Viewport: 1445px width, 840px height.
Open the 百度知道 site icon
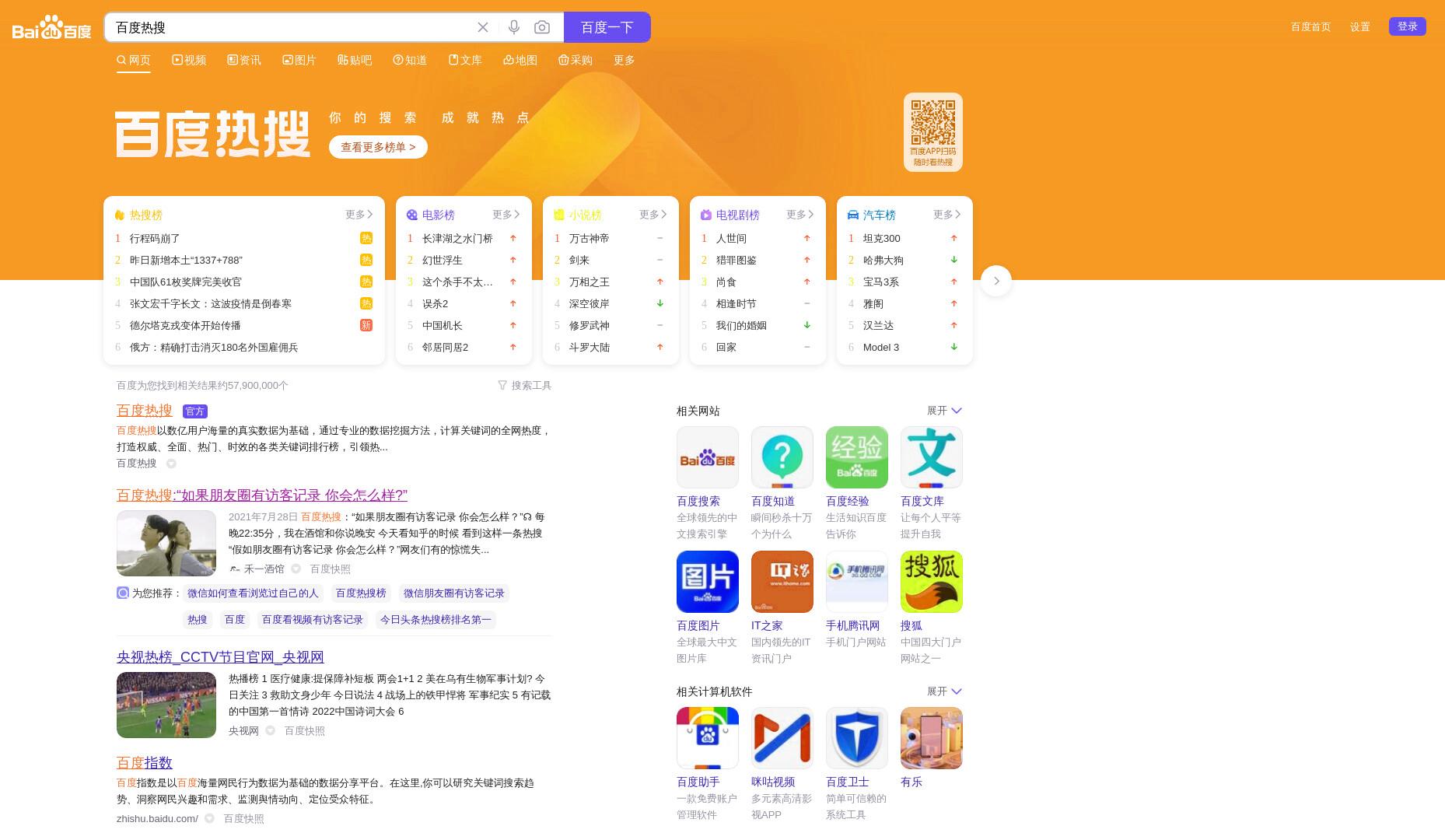coord(782,457)
